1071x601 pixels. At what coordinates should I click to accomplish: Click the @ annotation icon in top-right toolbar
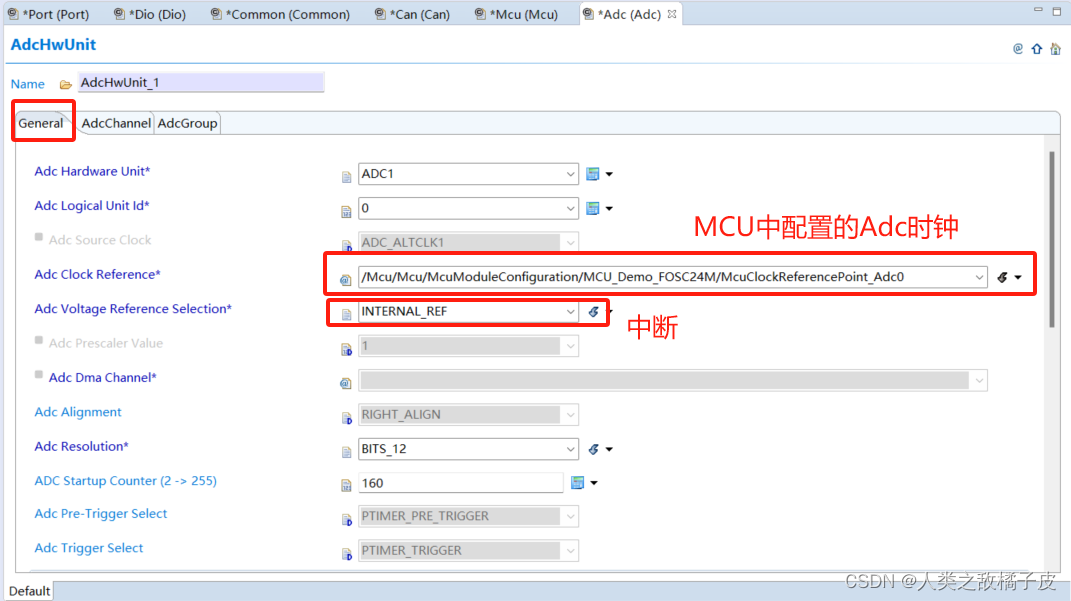point(1018,47)
